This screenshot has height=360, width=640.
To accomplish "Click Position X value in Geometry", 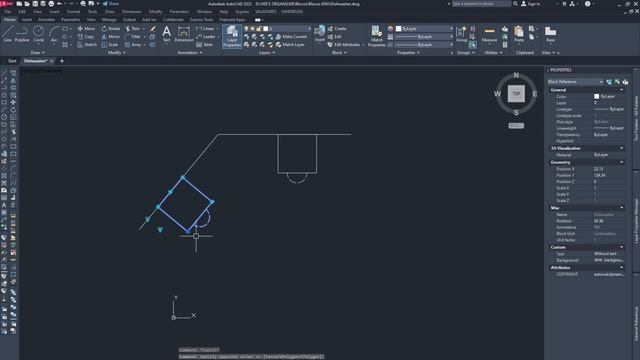I will (608, 169).
